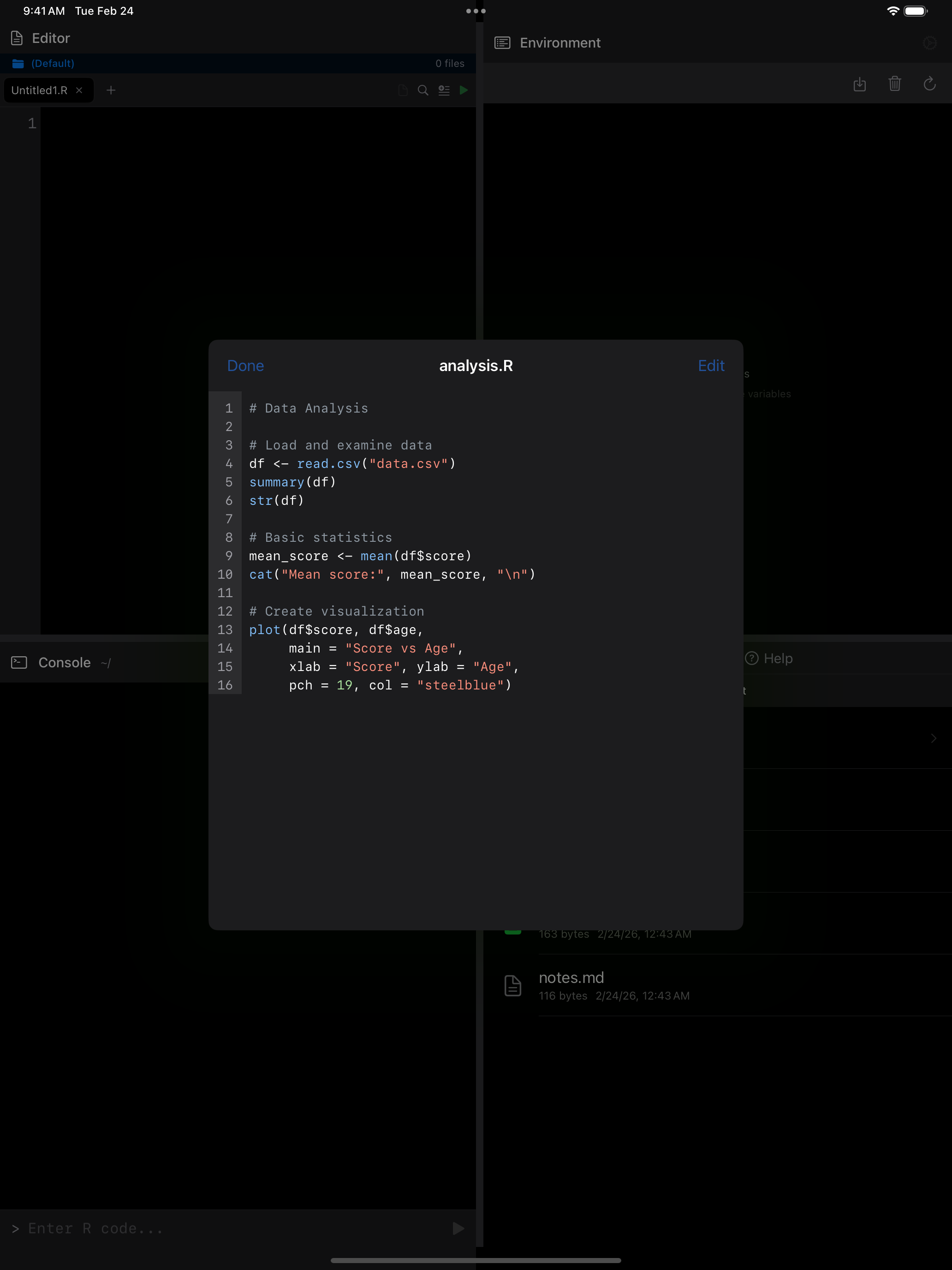952x1270 pixels.
Task: Insert a code section via the list-plus icon
Action: pyautogui.click(x=444, y=90)
